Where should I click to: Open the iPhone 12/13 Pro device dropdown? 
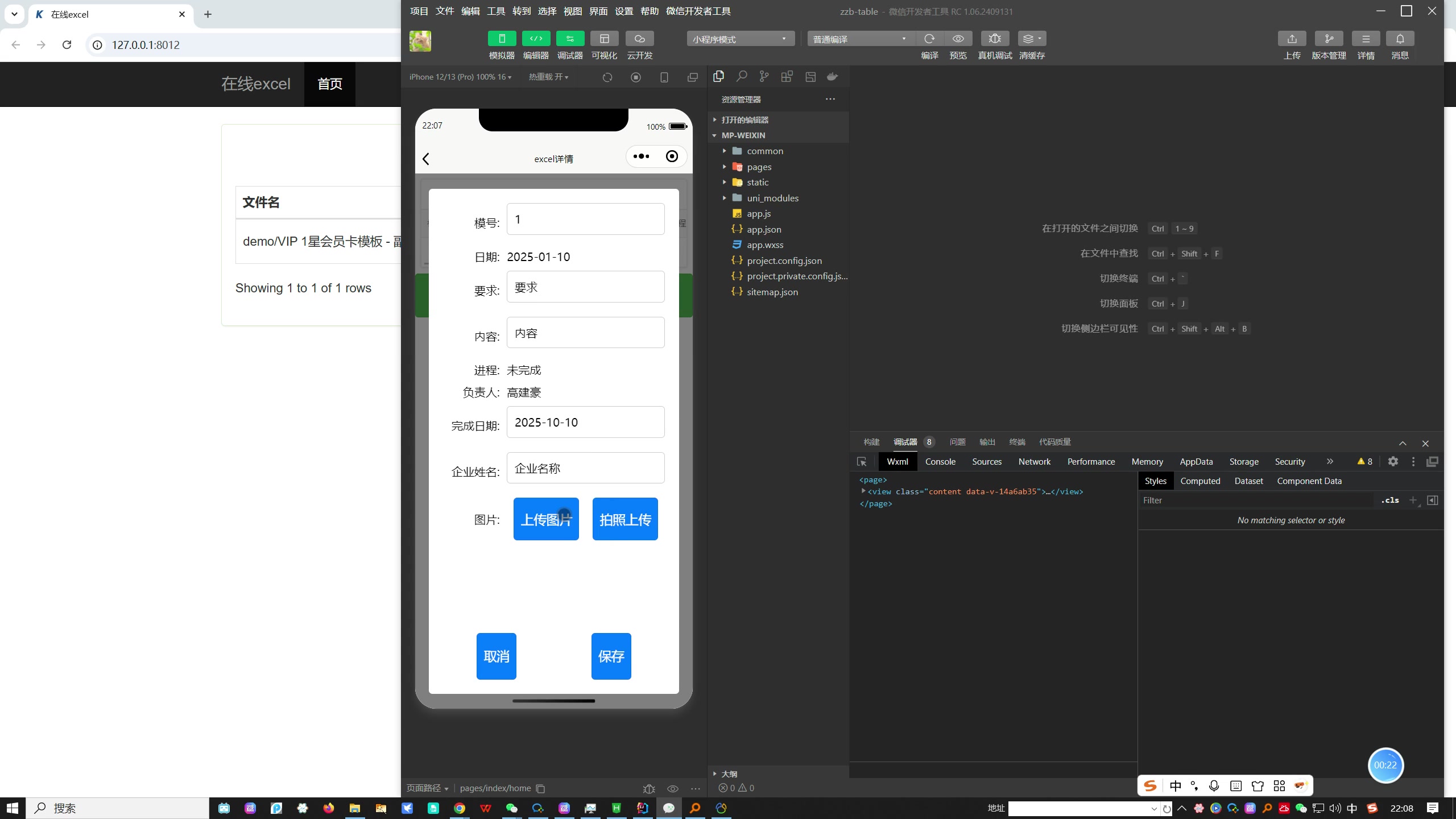460,77
